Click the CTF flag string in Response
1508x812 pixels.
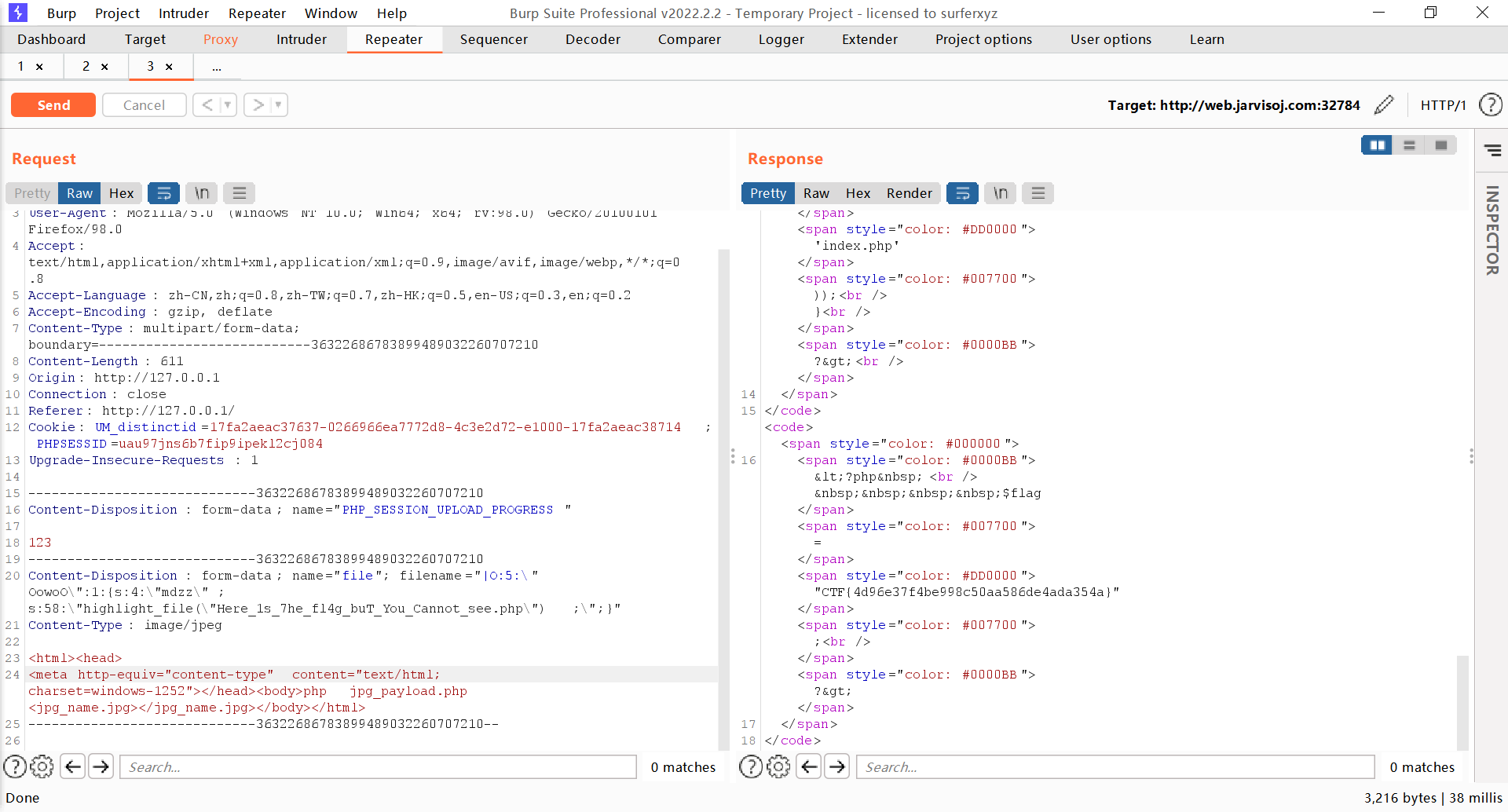click(967, 592)
